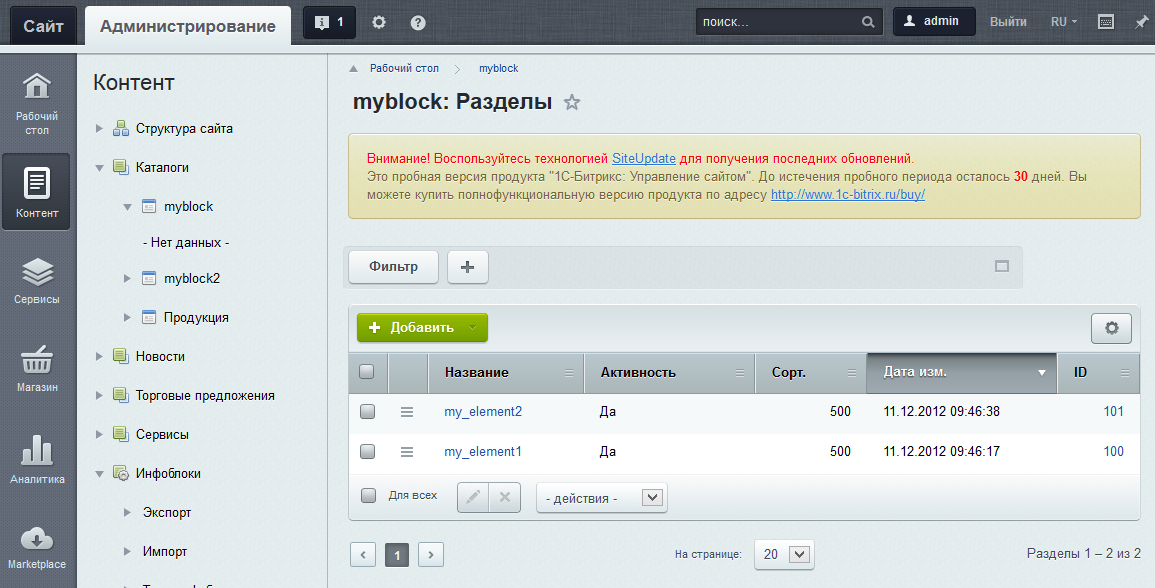Open the my_element1 section link

click(x=483, y=452)
